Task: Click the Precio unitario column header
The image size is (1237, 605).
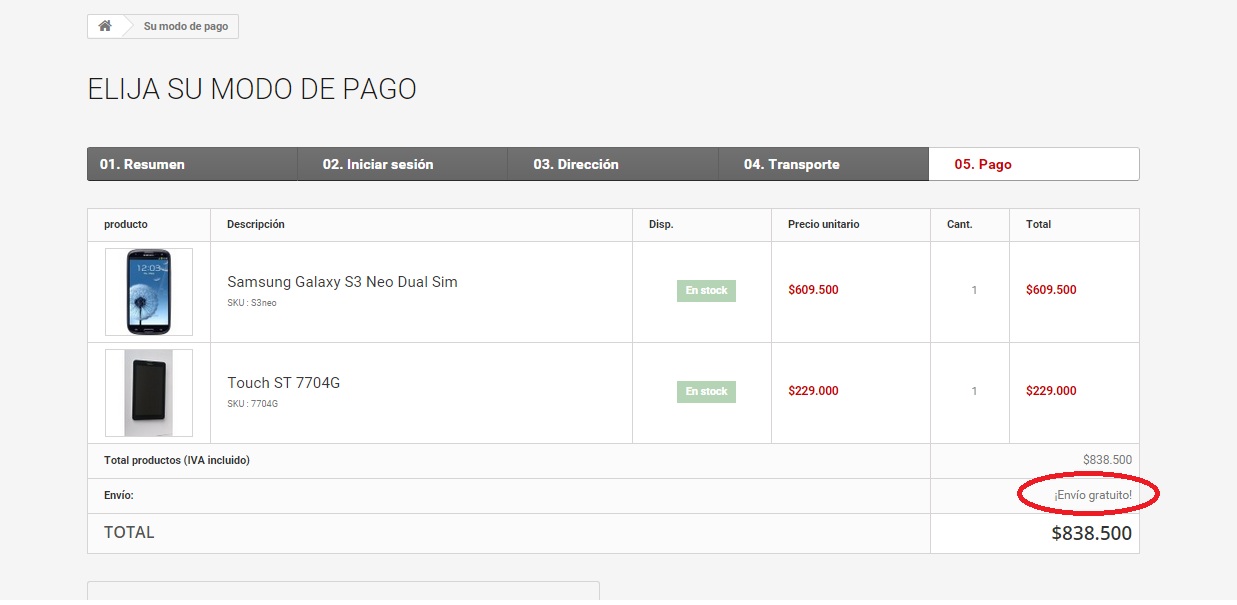Action: coord(823,224)
